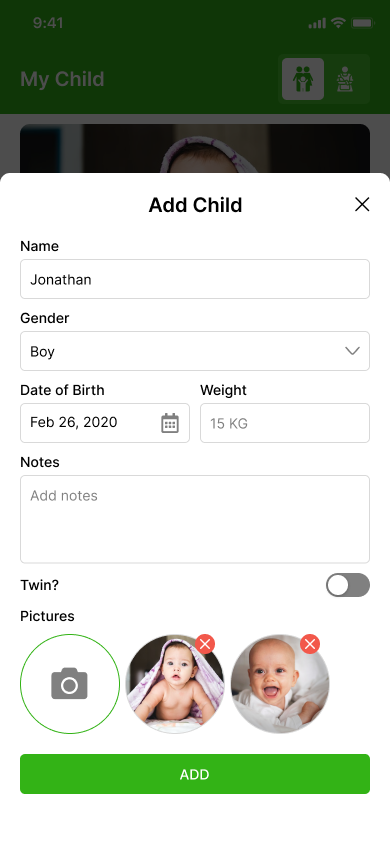Screen dimensions: 390x844
Task: Click into the Add notes text area
Action: [x=195, y=519]
